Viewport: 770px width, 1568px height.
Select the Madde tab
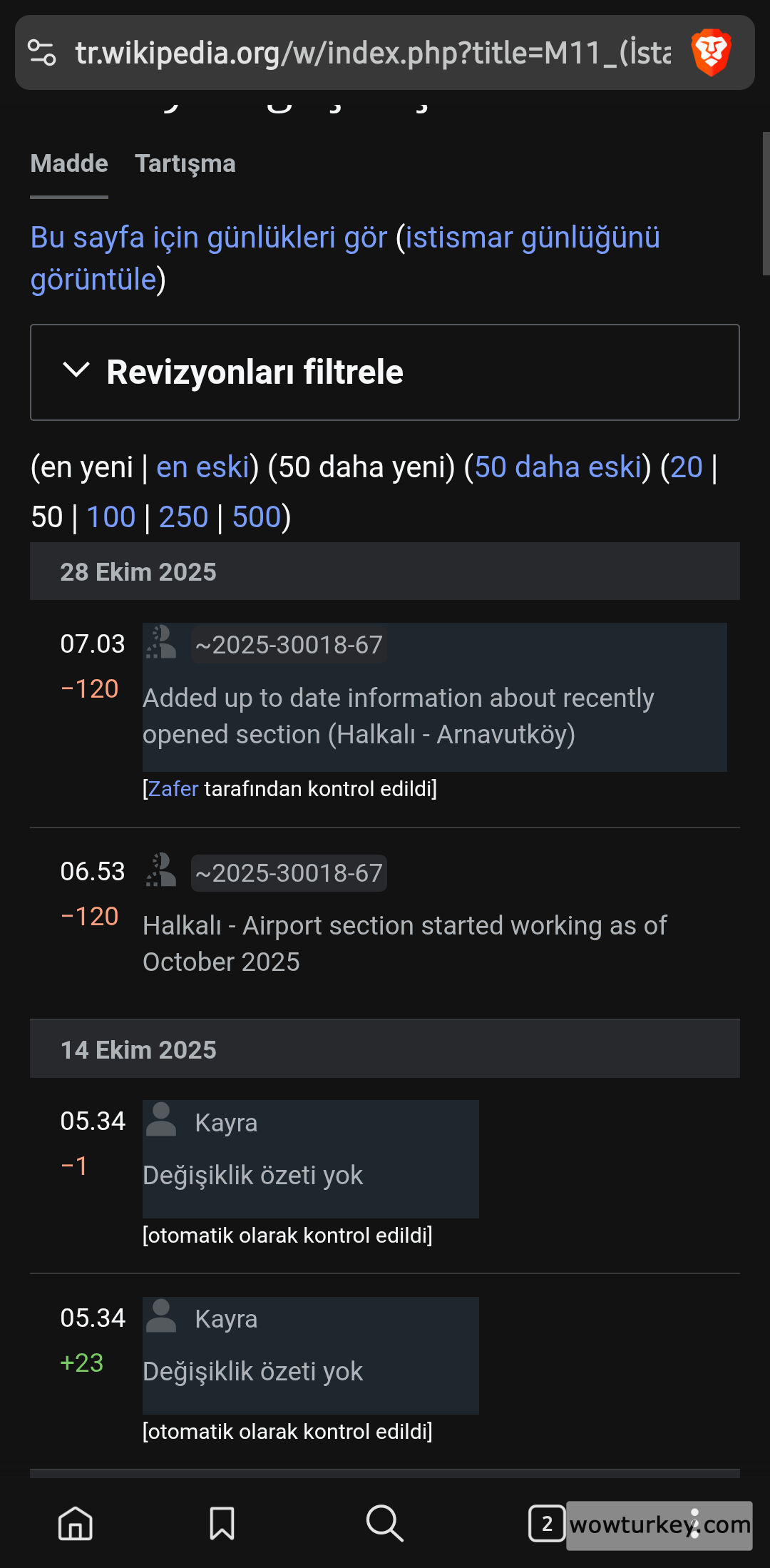(x=68, y=163)
